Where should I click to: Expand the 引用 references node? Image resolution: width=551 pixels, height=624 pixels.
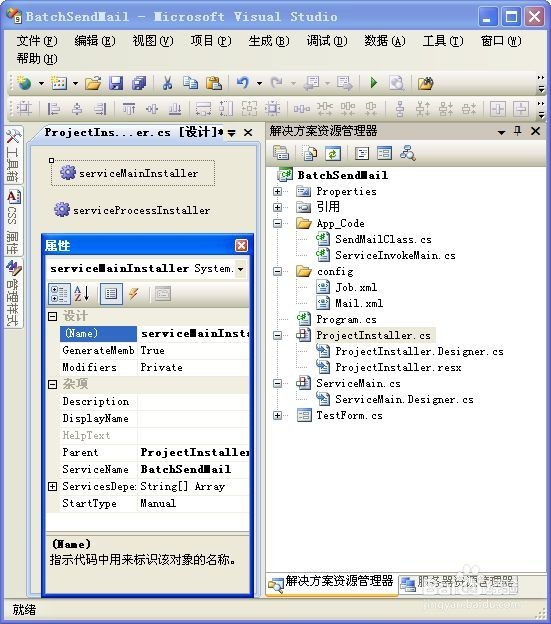pos(277,207)
